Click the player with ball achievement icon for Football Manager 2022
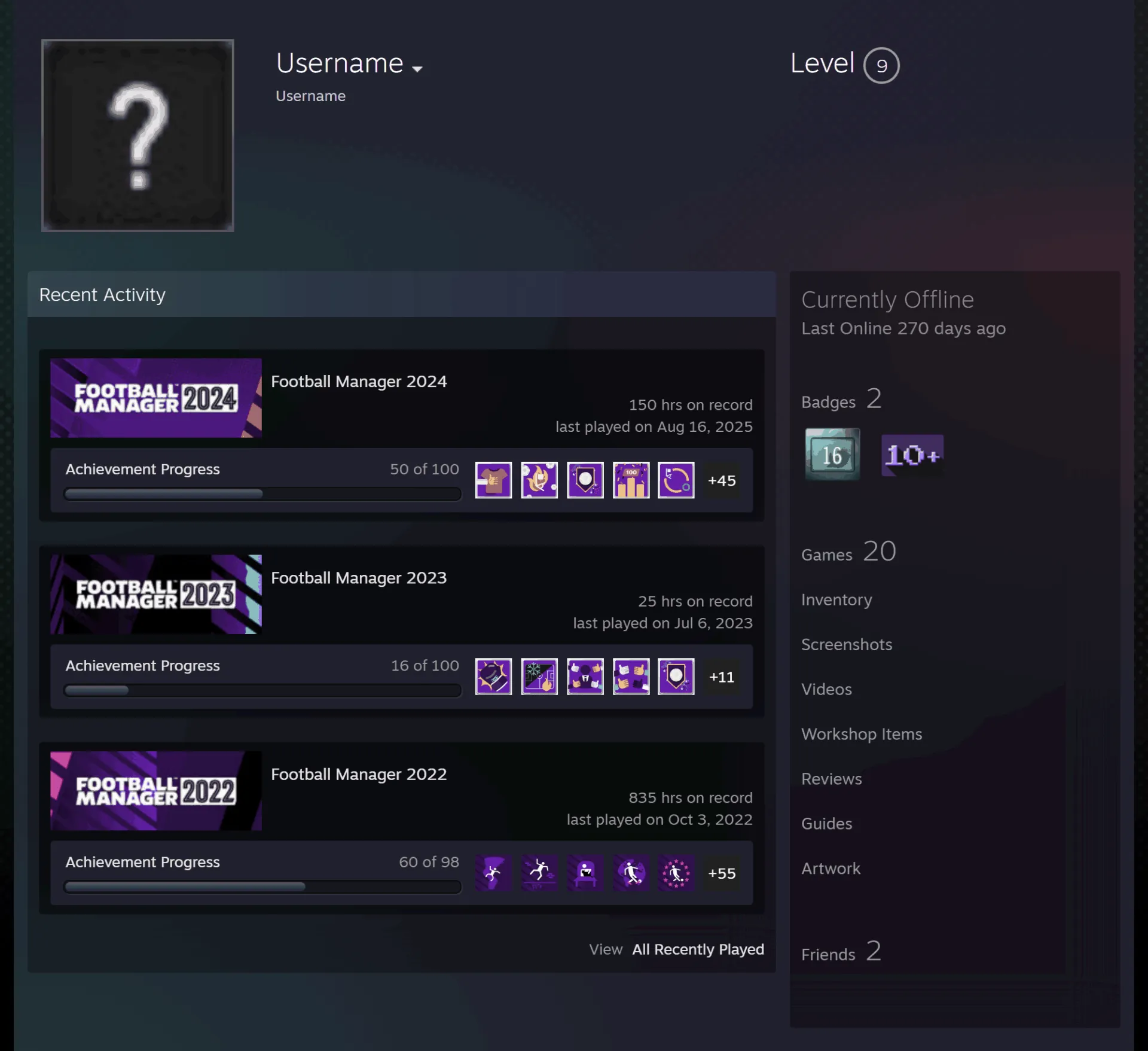This screenshot has height=1051, width=1148. 631,873
